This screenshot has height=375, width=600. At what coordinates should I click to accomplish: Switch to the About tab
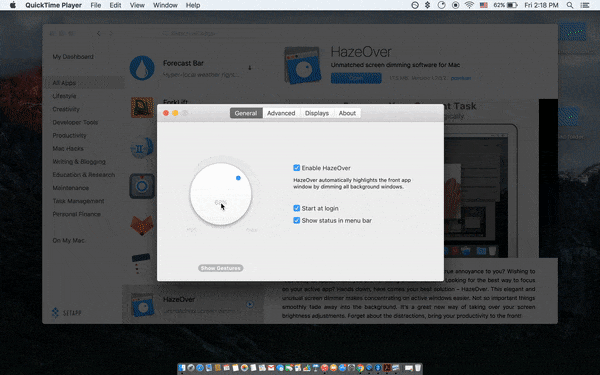point(347,113)
